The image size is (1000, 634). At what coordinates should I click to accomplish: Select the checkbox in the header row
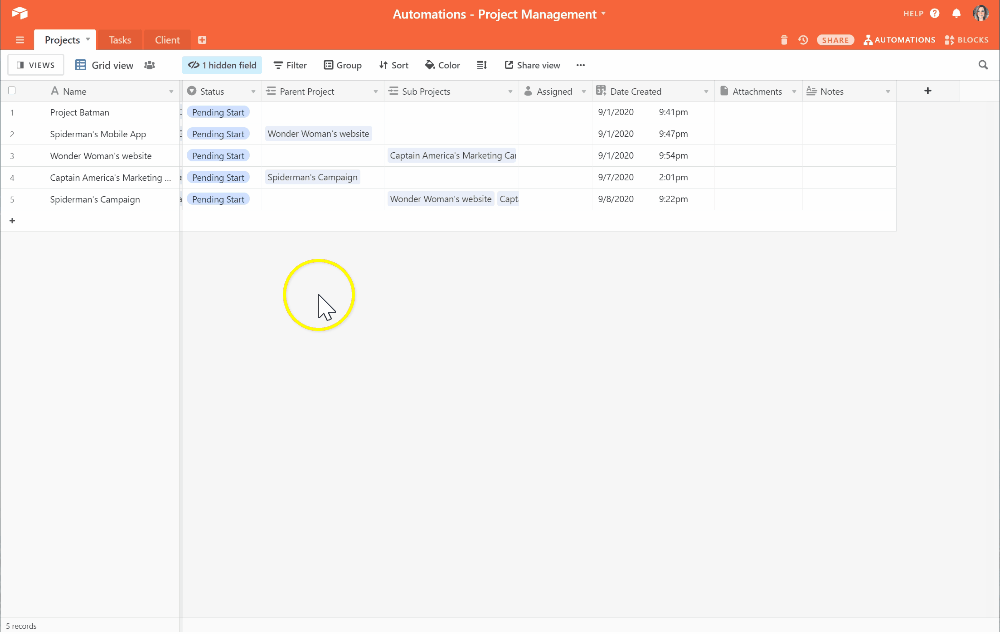12,90
